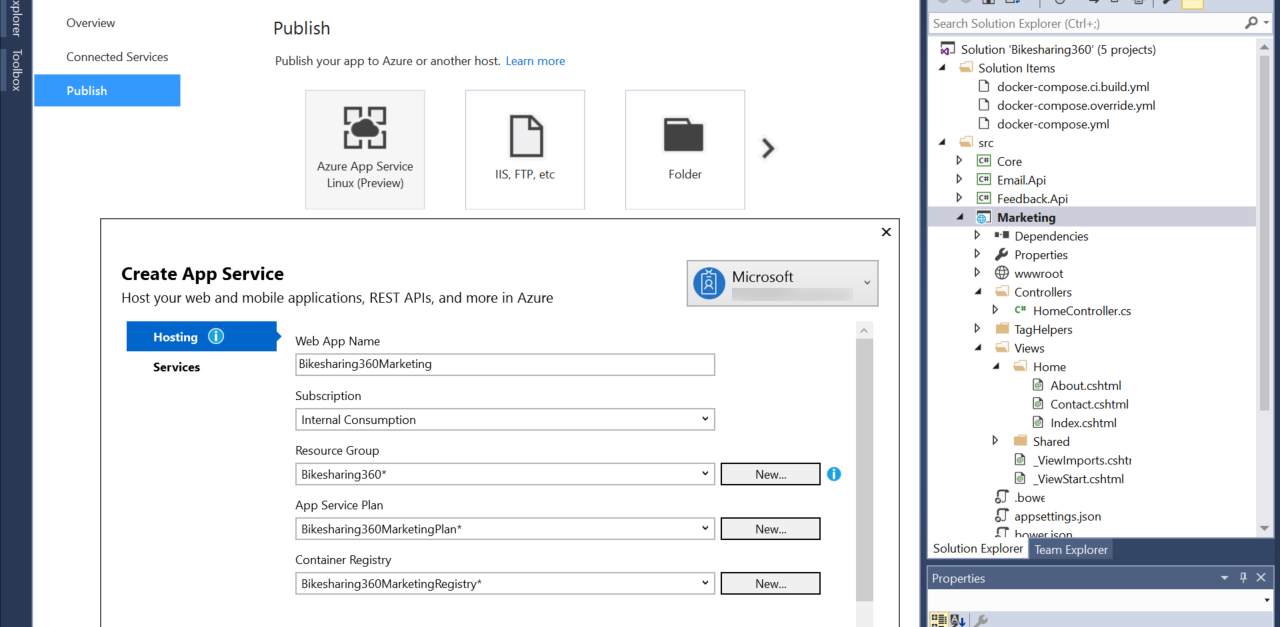Close the Create App Service dialog
The height and width of the screenshot is (627, 1280).
click(x=886, y=232)
